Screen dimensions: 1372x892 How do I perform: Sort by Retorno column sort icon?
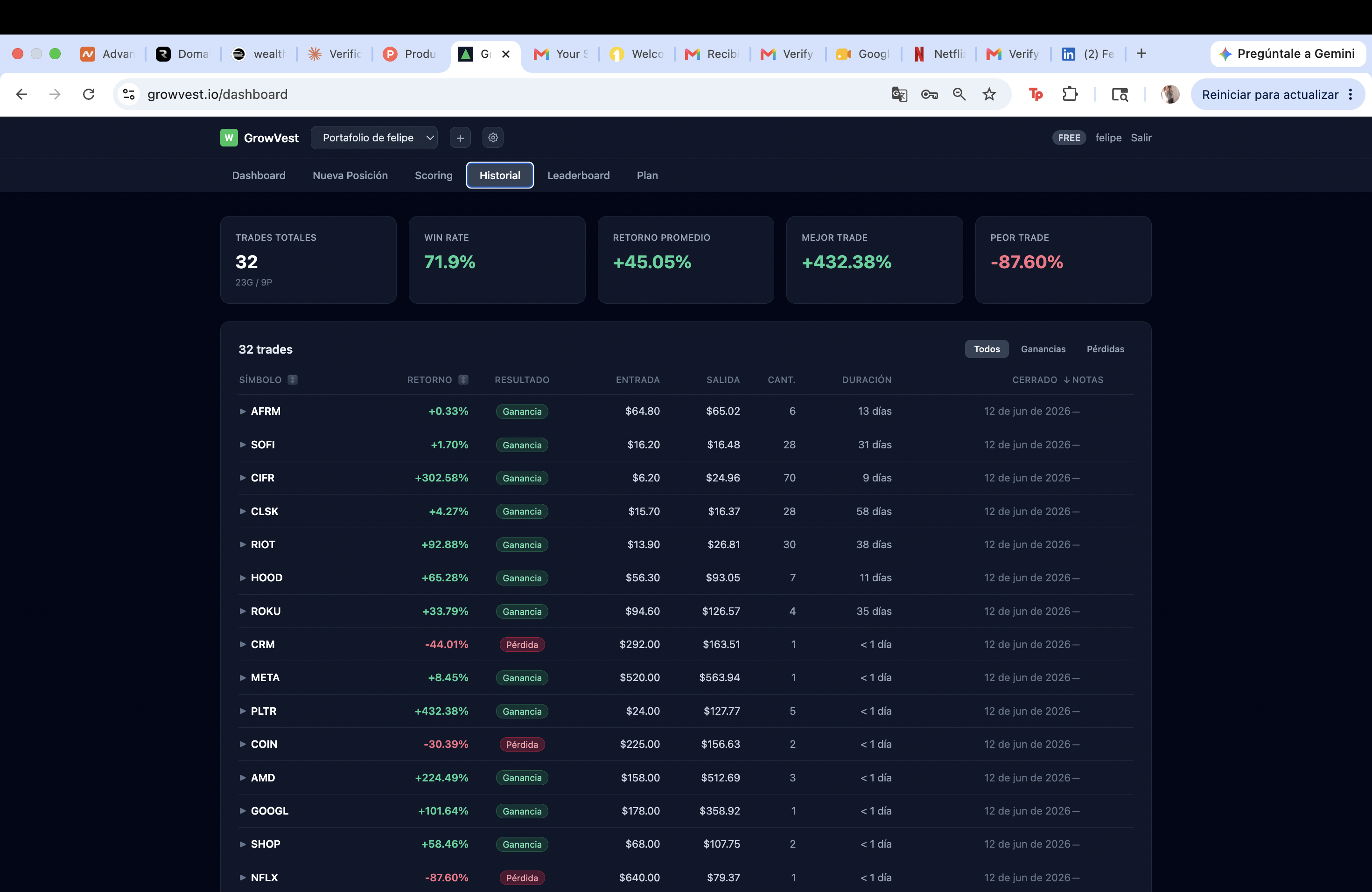(463, 380)
